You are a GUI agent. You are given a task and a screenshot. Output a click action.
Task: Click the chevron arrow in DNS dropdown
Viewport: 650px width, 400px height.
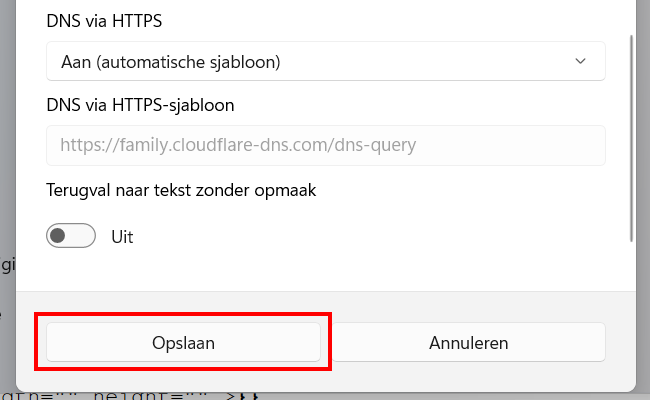[x=581, y=61]
